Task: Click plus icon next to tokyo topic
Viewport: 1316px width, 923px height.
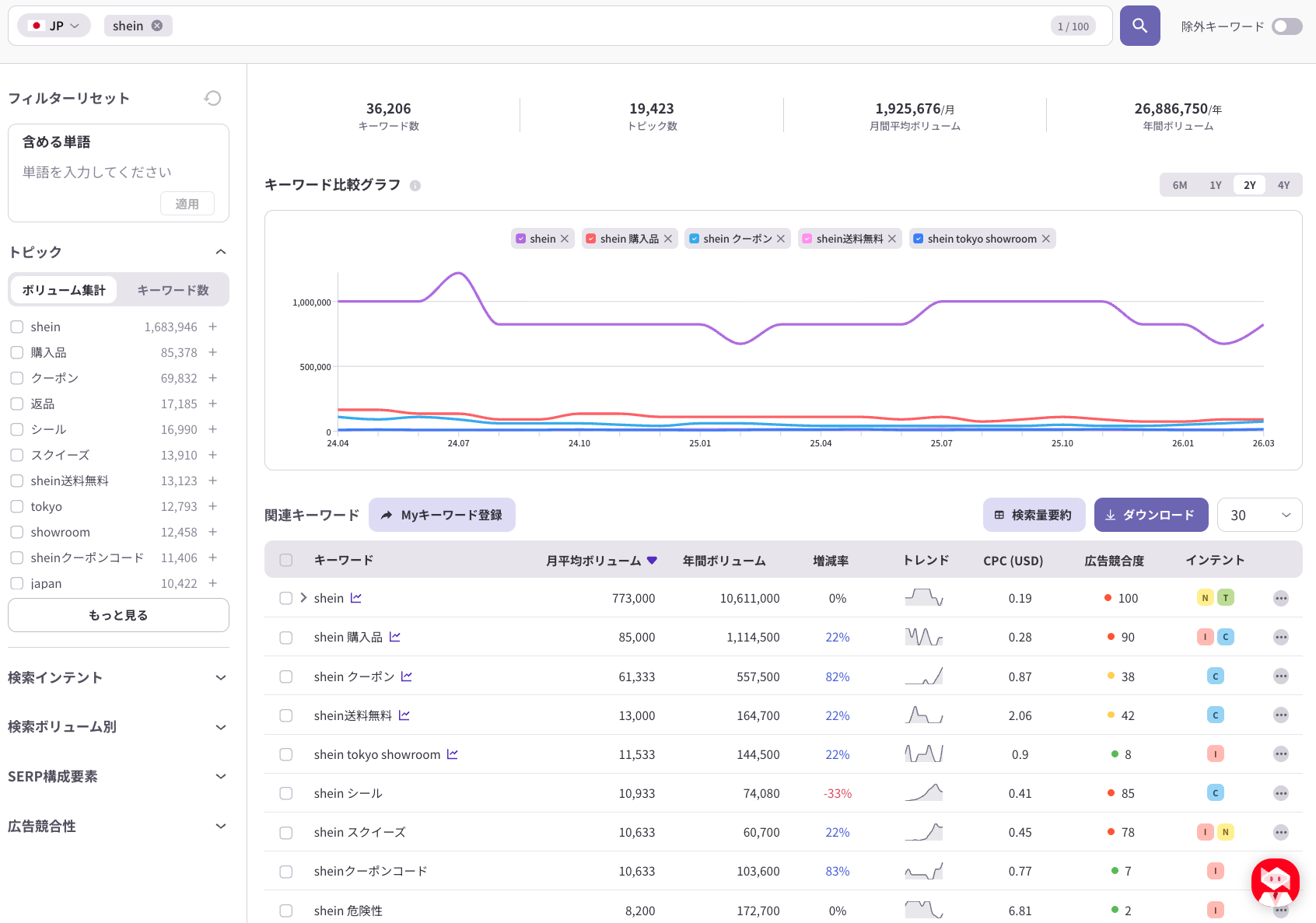Action: 212,506
